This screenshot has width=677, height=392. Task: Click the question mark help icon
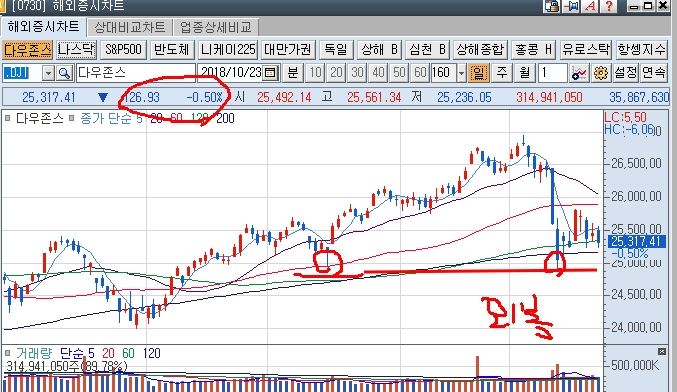tap(609, 6)
